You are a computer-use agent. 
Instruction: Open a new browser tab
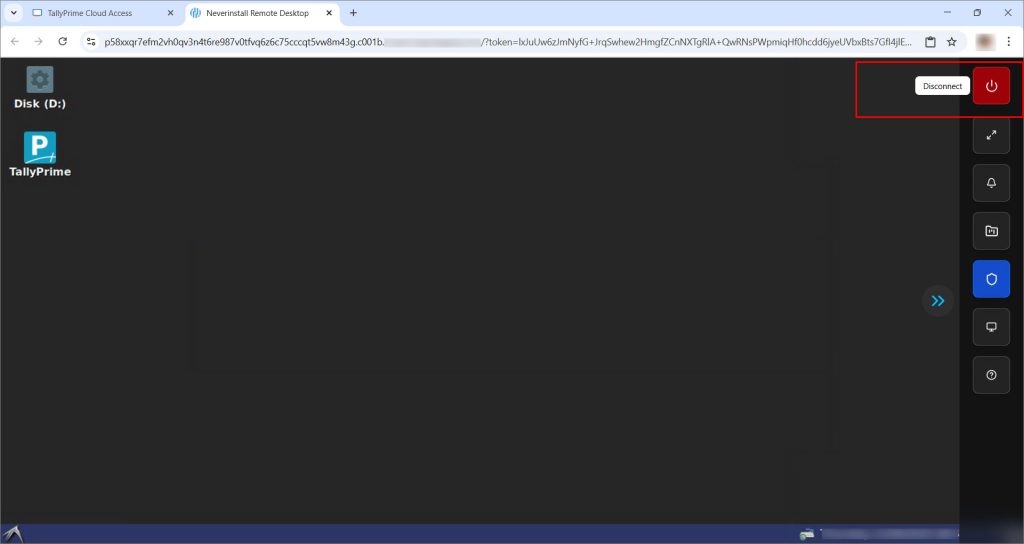[x=353, y=13]
